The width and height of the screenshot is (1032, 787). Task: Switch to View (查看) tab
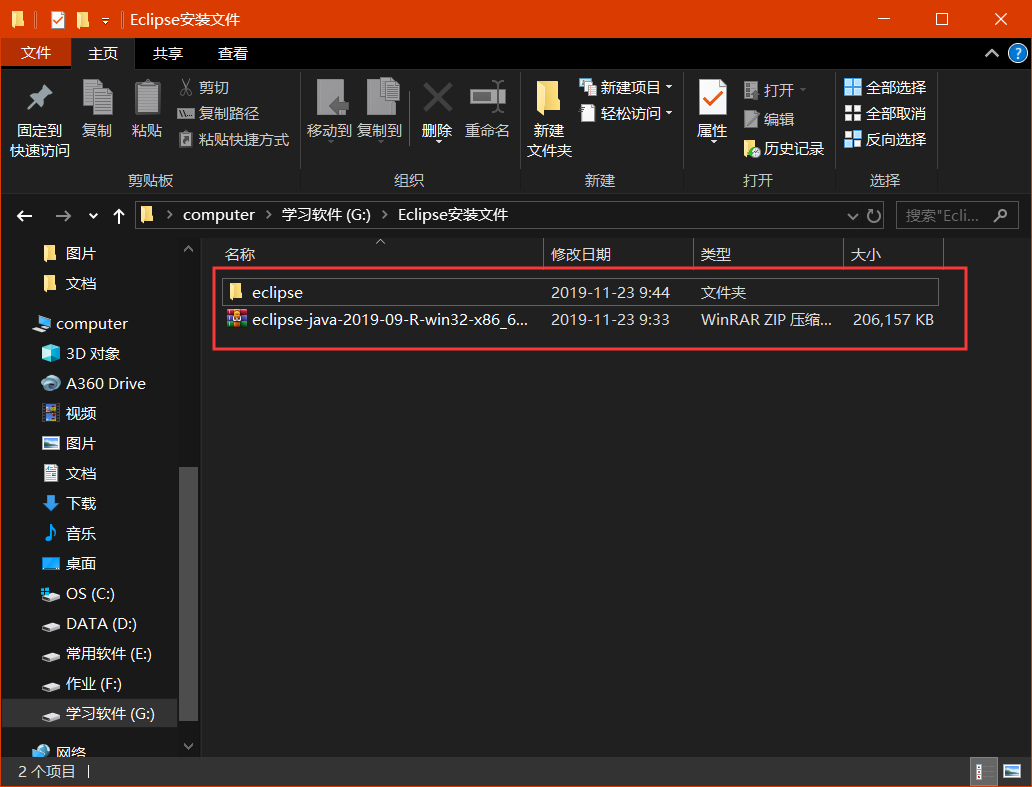[x=233, y=53]
